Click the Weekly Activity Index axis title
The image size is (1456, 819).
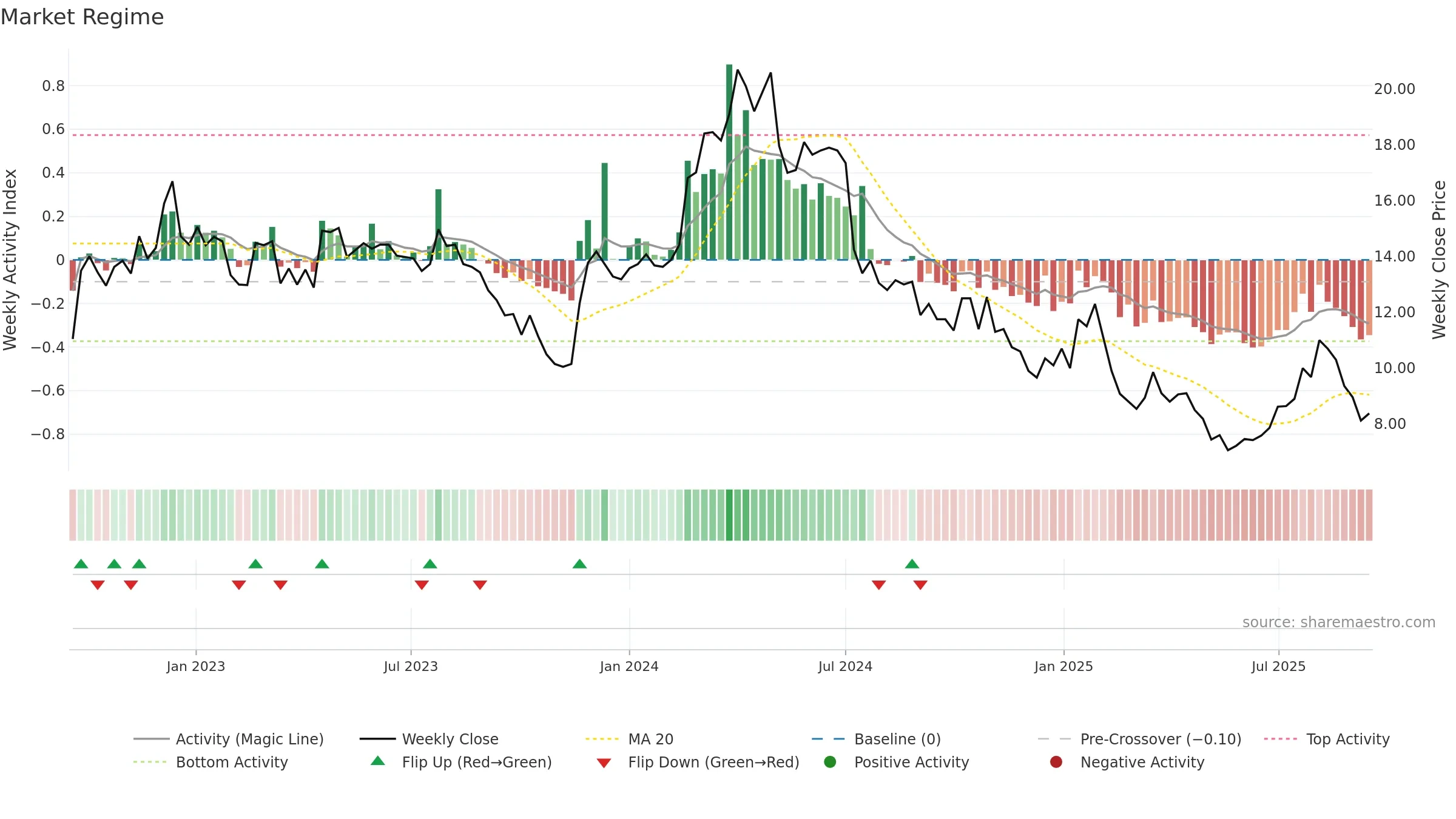[10, 260]
